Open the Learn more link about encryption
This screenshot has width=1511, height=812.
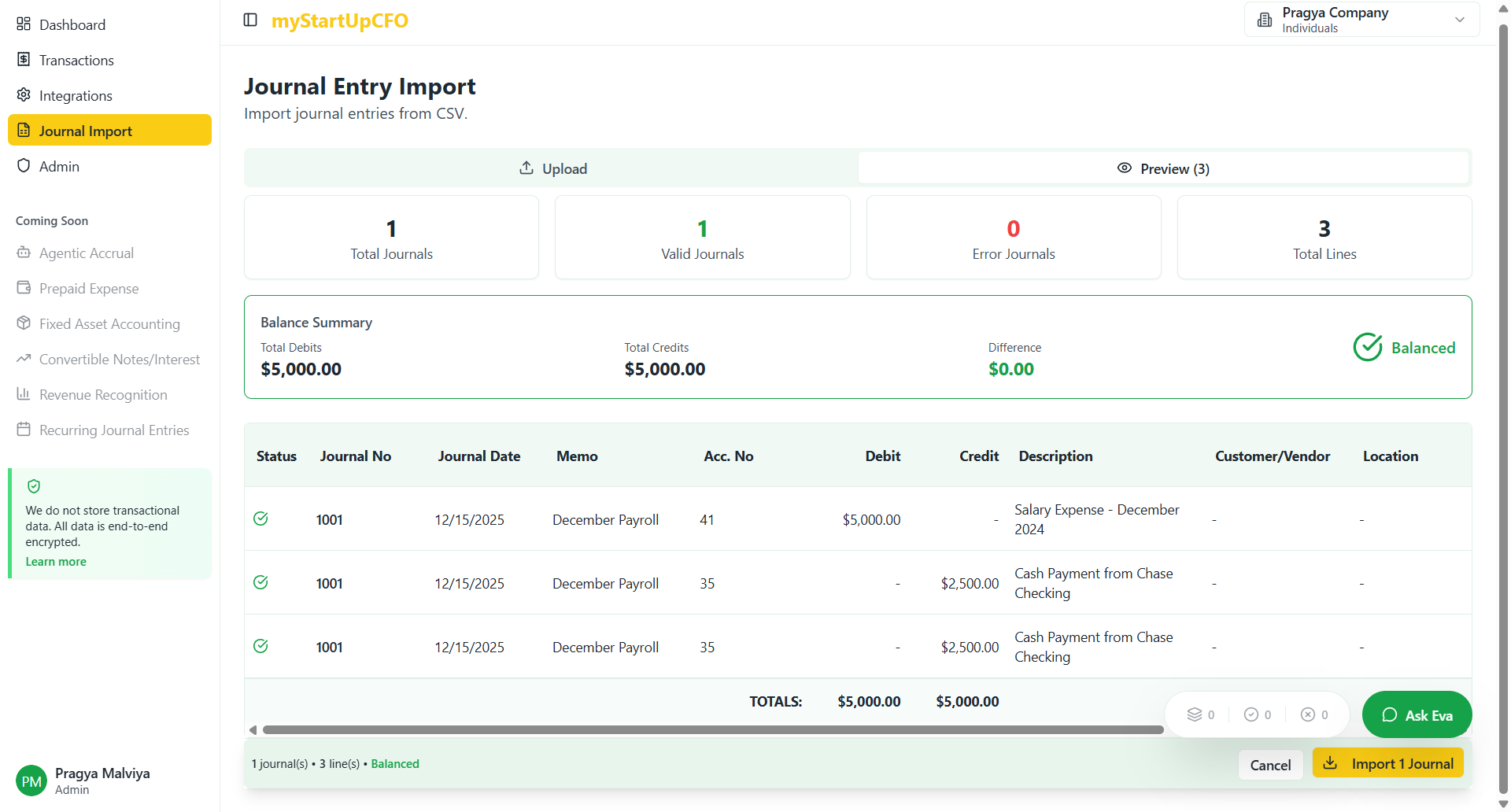(x=55, y=561)
